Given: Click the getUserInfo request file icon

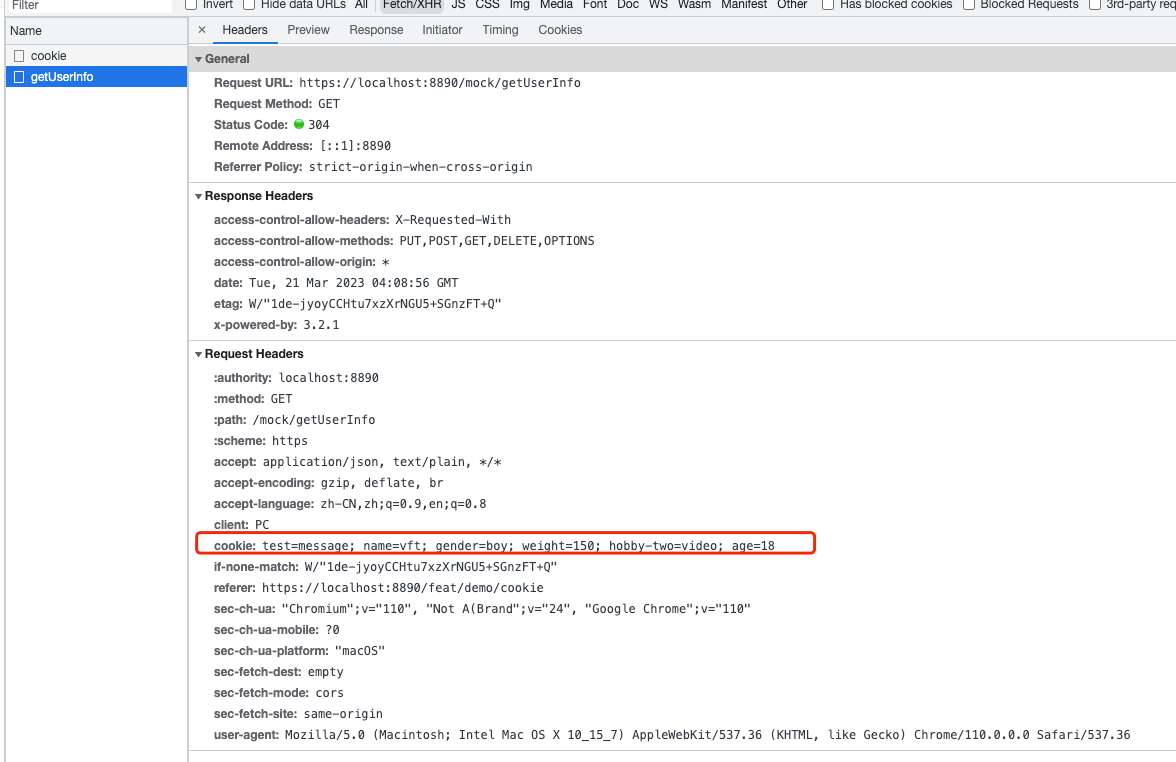Looking at the screenshot, I should click(20, 76).
